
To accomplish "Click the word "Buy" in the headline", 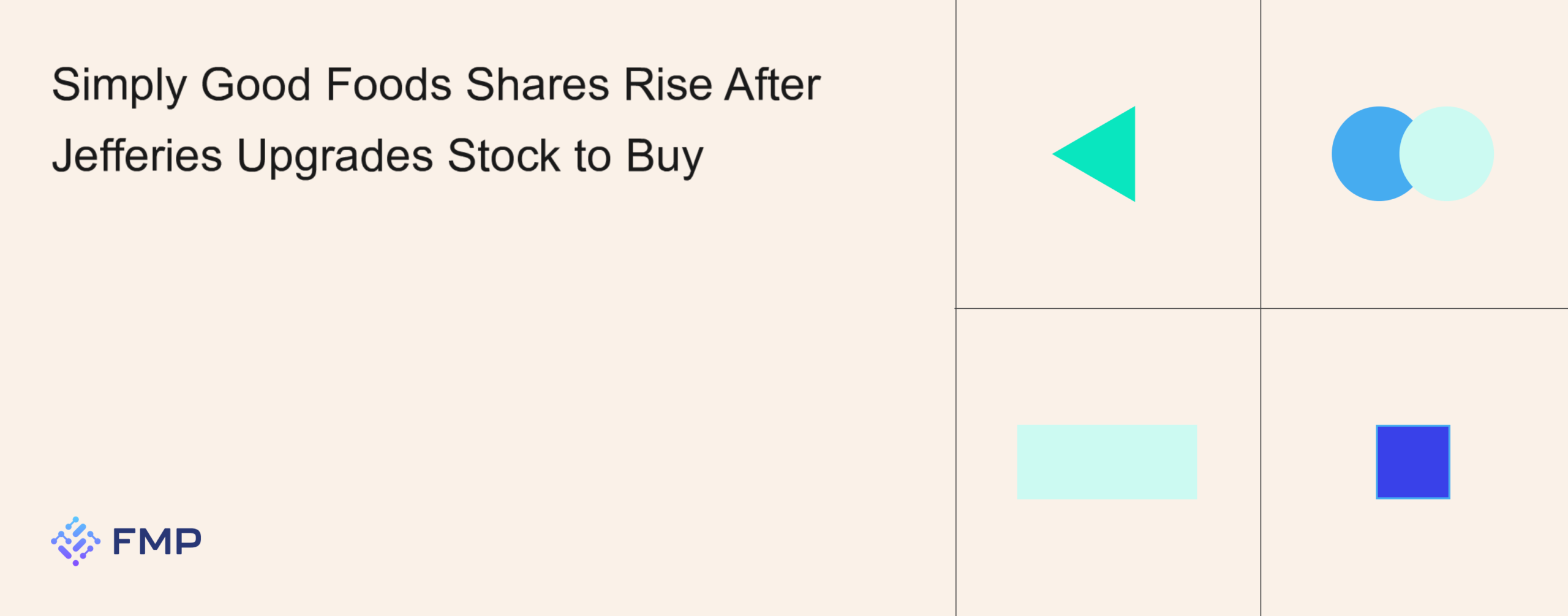I will click(x=665, y=157).
